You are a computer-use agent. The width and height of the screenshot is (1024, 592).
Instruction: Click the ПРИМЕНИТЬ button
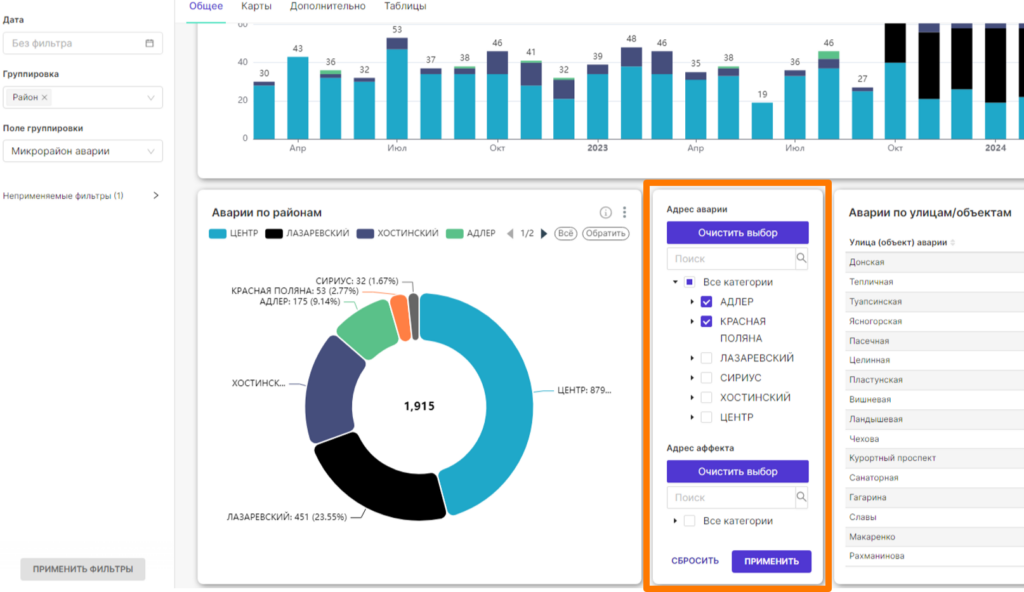click(771, 561)
